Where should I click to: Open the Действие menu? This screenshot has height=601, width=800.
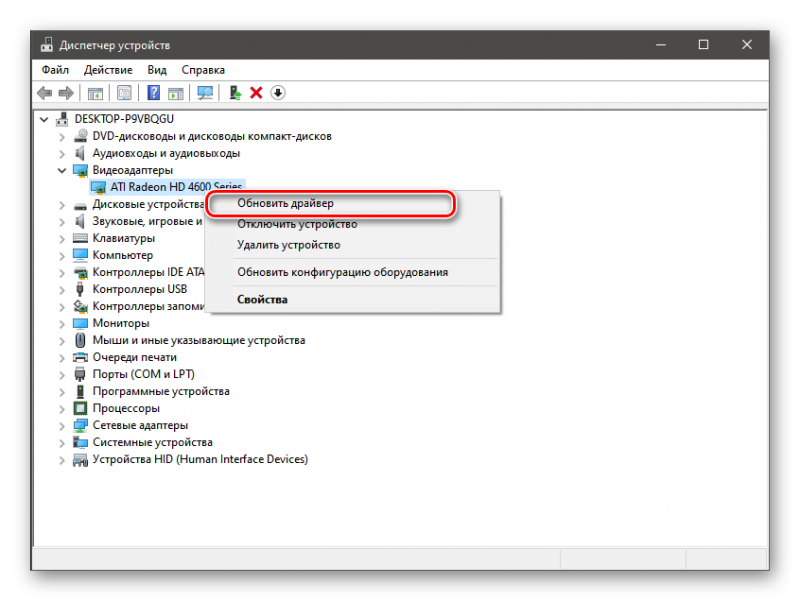[x=108, y=70]
